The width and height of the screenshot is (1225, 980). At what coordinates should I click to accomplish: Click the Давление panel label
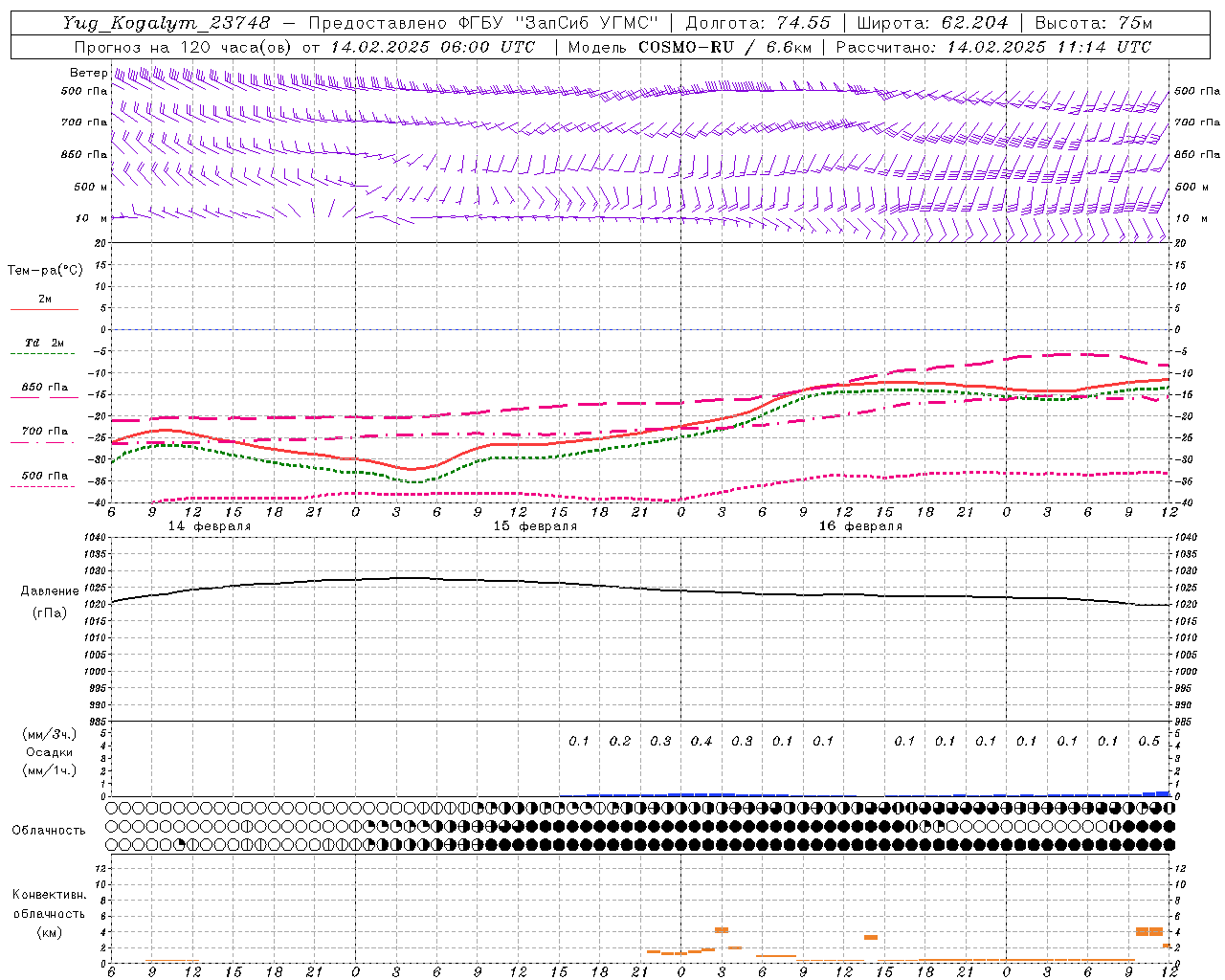coord(50,591)
